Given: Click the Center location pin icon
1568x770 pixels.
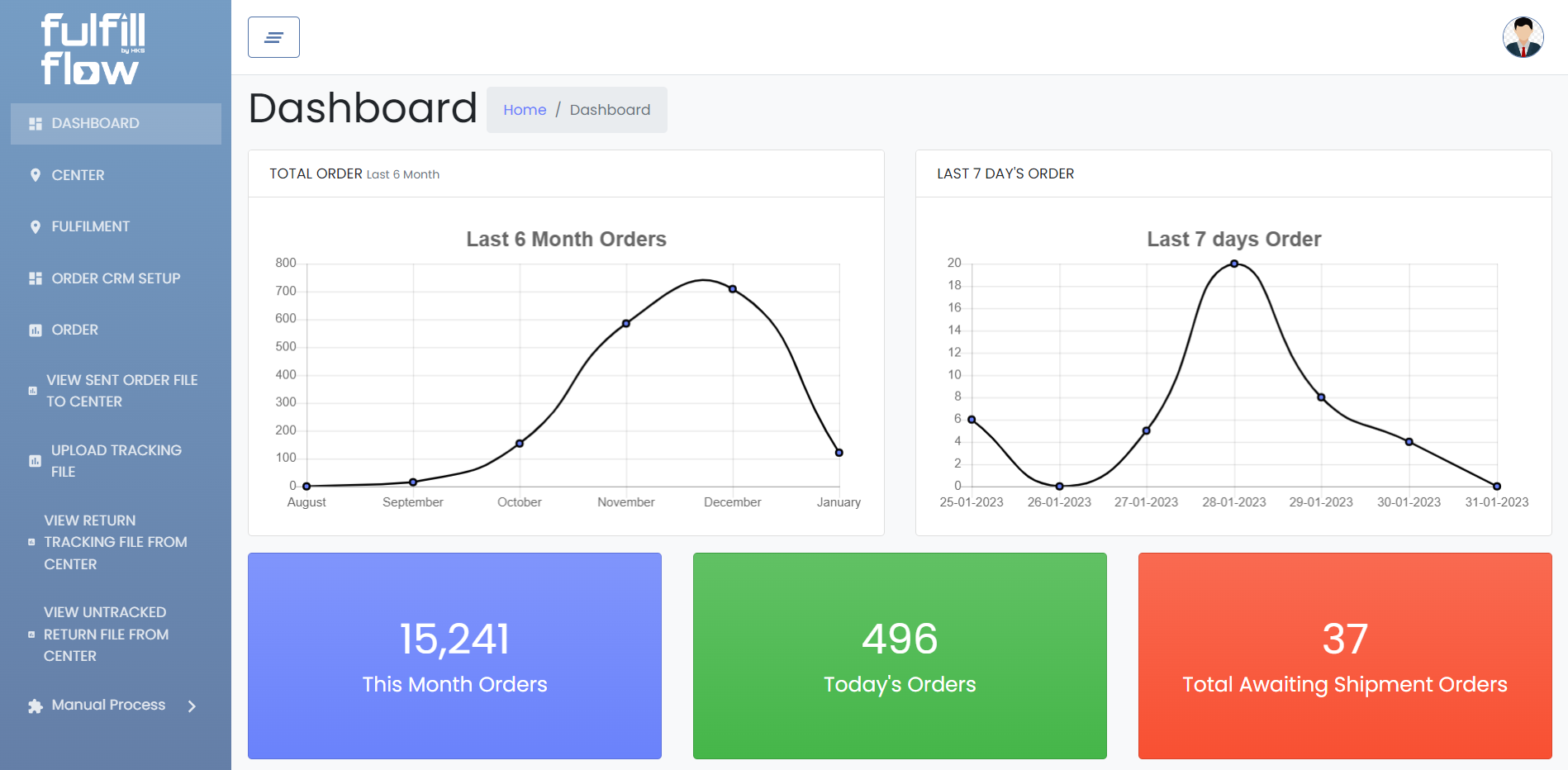Looking at the screenshot, I should tap(36, 175).
